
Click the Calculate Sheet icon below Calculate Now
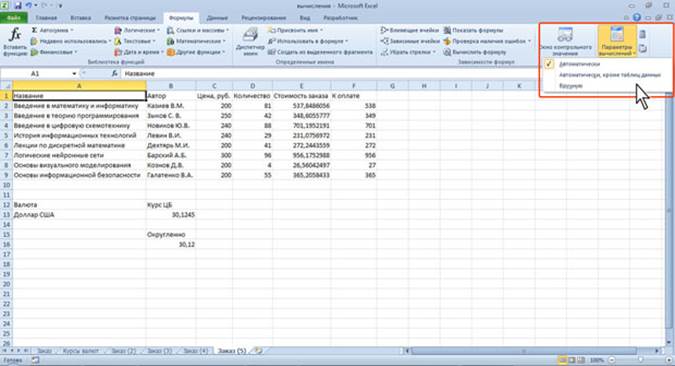click(643, 49)
